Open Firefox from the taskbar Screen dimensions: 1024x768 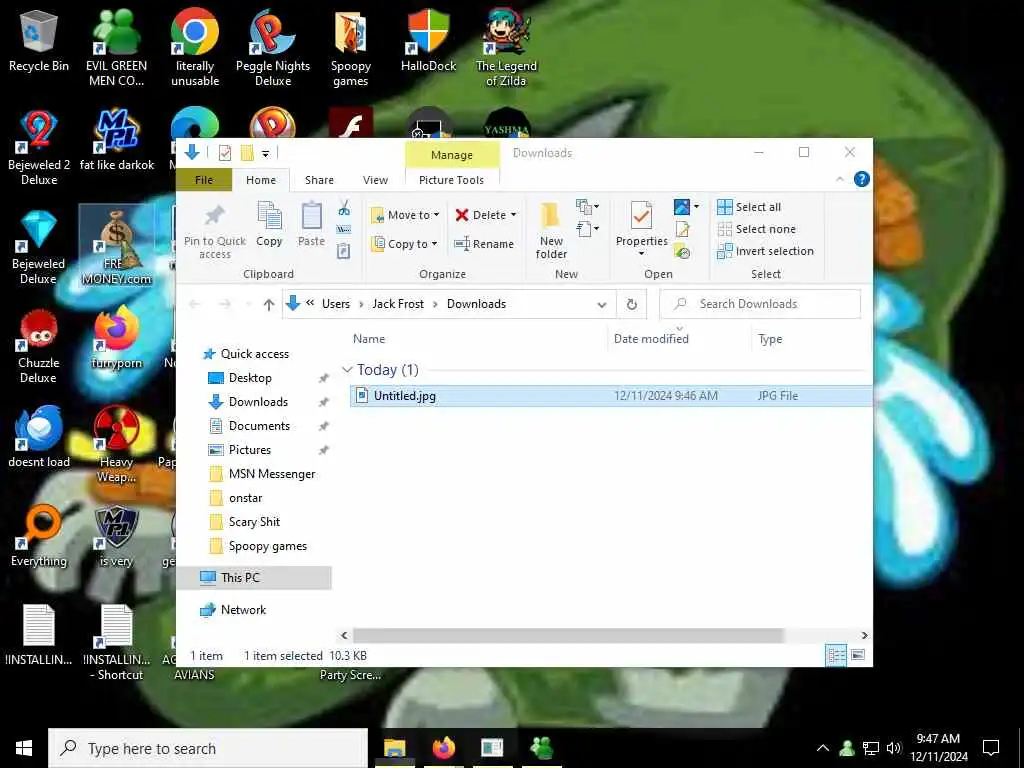pyautogui.click(x=443, y=748)
